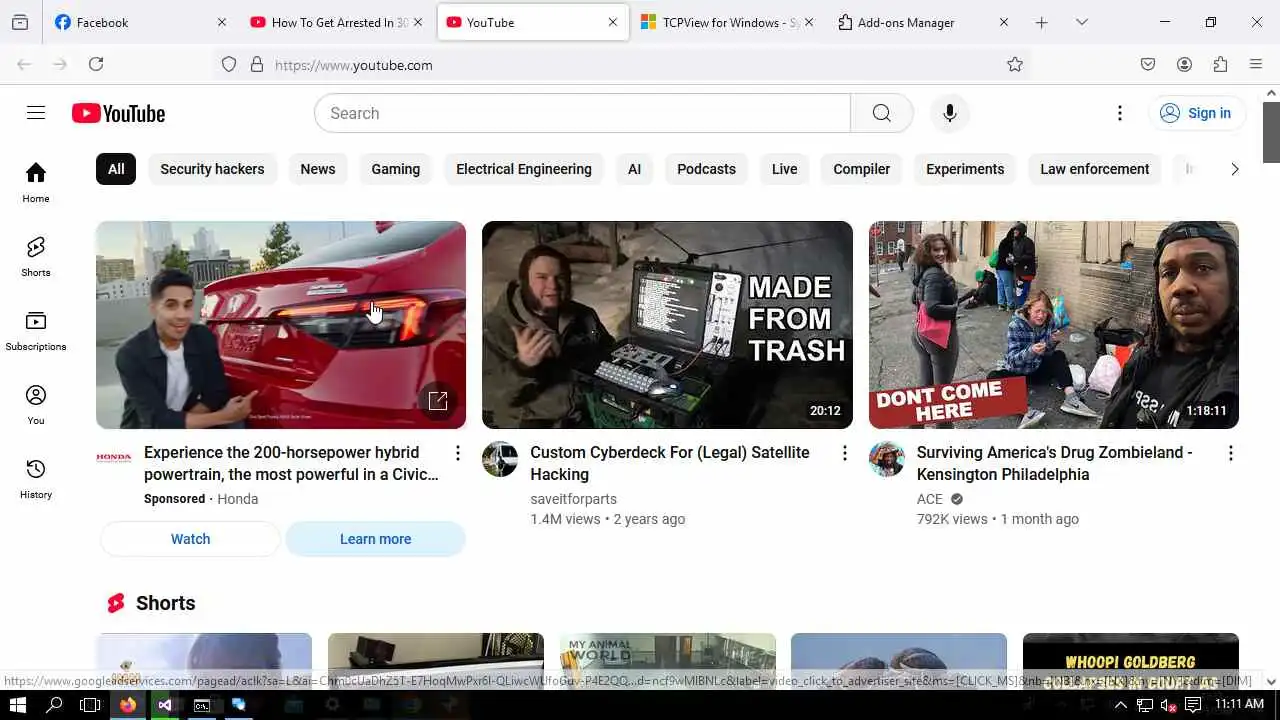Image resolution: width=1280 pixels, height=720 pixels.
Task: Open Subscriptions in the sidebar
Action: click(36, 330)
